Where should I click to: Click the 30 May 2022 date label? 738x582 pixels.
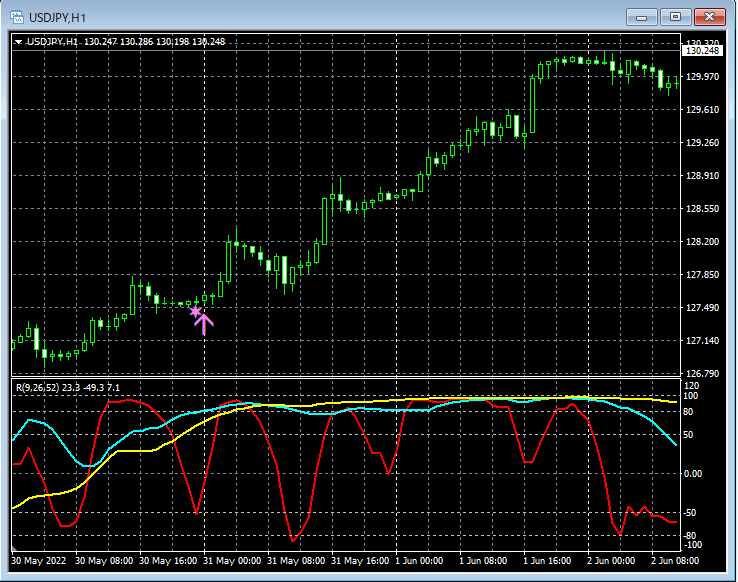coord(41,561)
